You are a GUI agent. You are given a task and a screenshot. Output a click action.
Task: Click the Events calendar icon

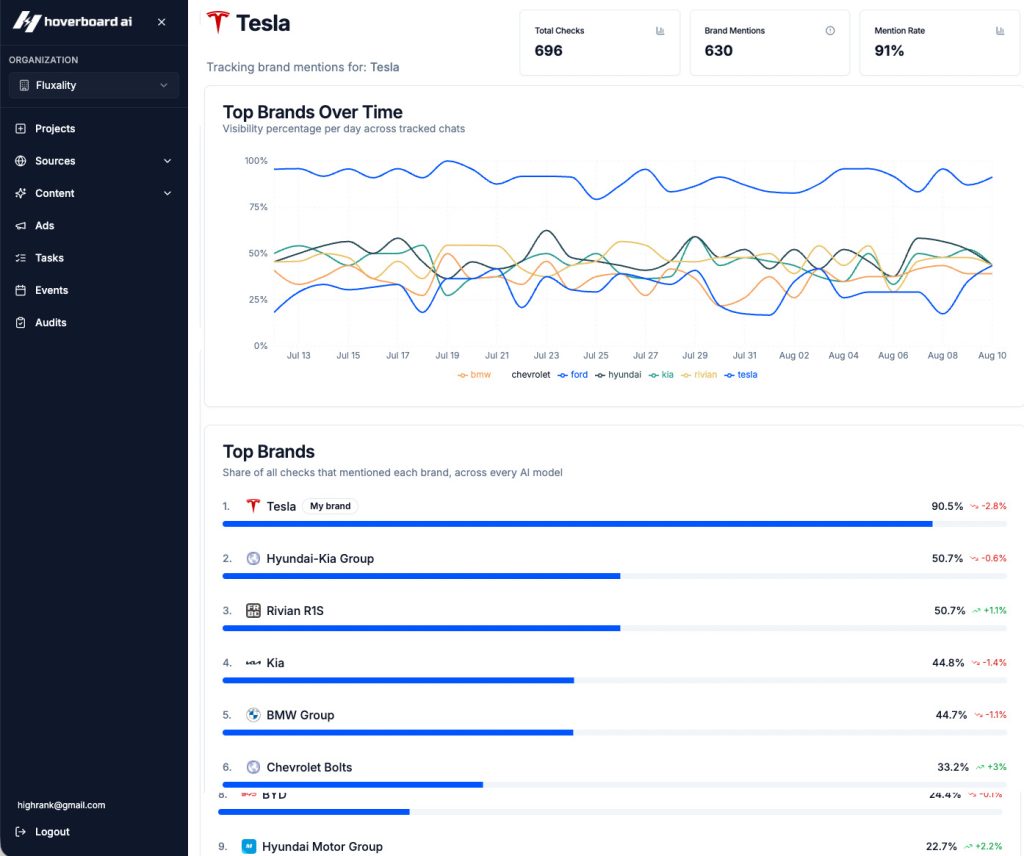tap(21, 290)
